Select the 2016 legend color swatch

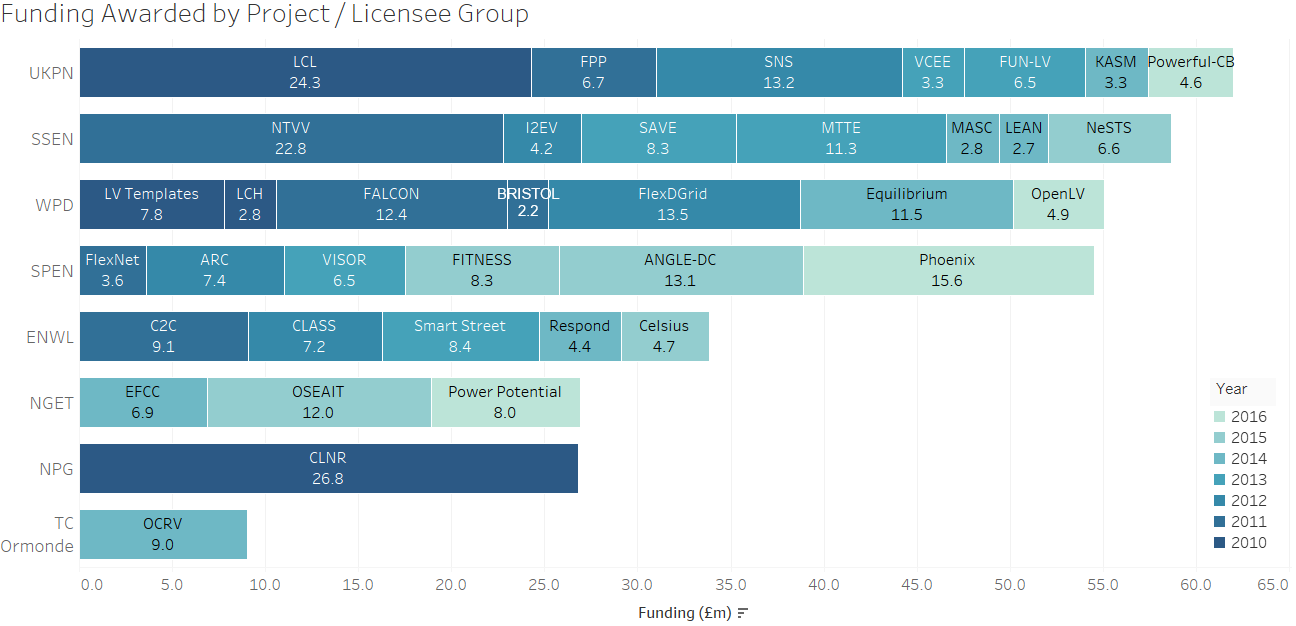(1219, 417)
